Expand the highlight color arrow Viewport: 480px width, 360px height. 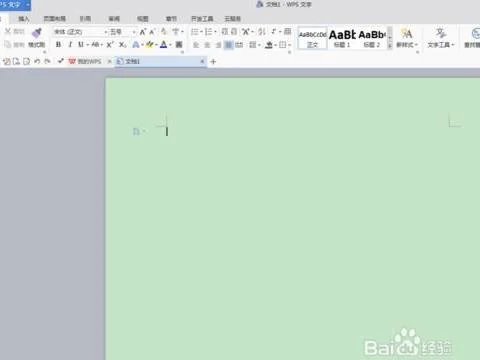(156, 45)
